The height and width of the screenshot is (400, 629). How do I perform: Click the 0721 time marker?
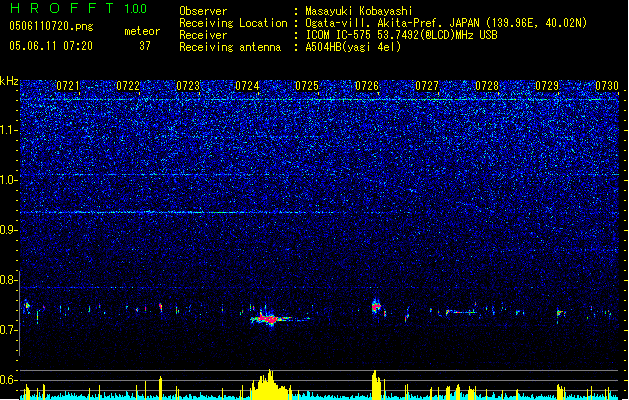click(68, 86)
